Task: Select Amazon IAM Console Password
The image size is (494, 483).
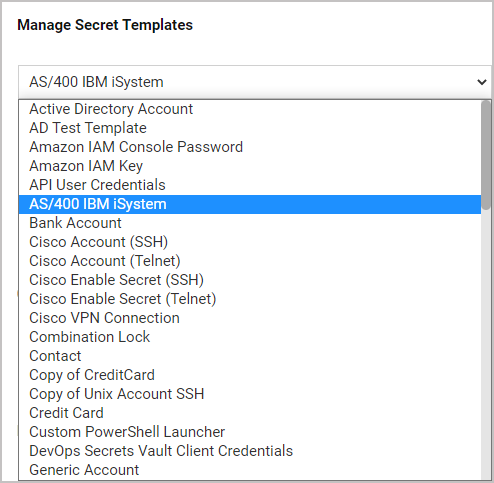Action: coord(250,147)
